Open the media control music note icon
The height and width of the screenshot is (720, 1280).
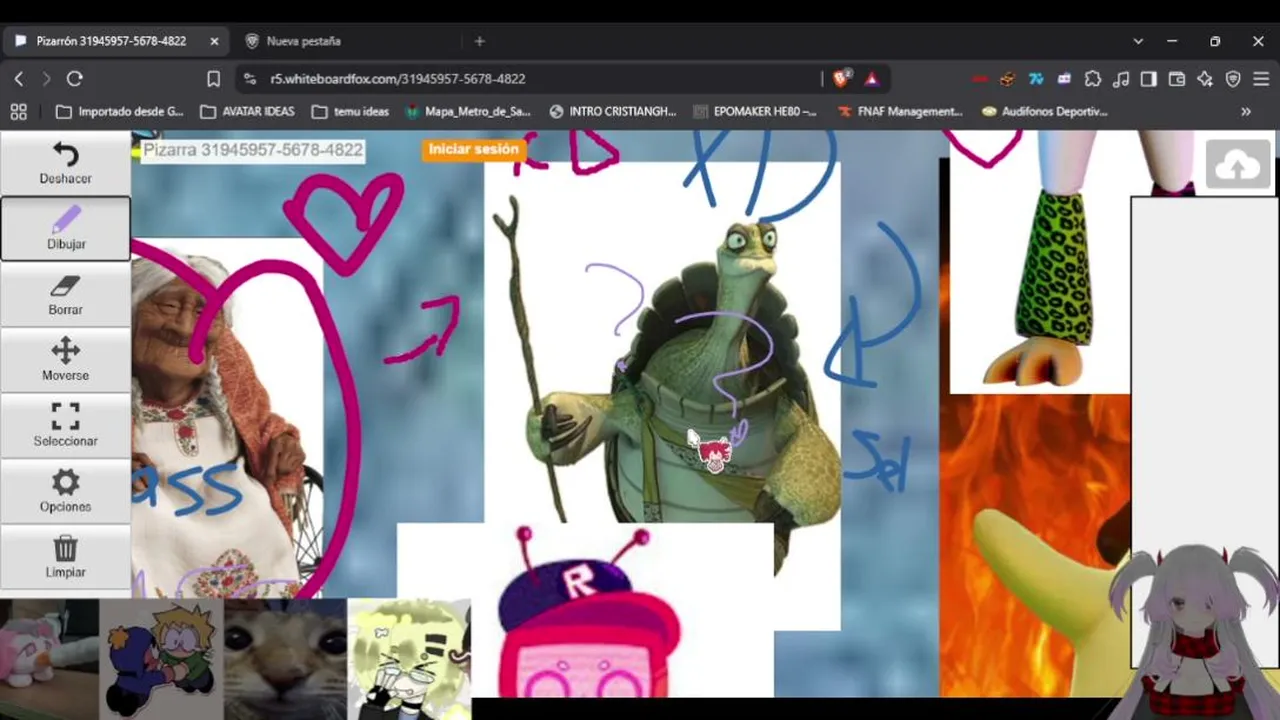pyautogui.click(x=1121, y=78)
